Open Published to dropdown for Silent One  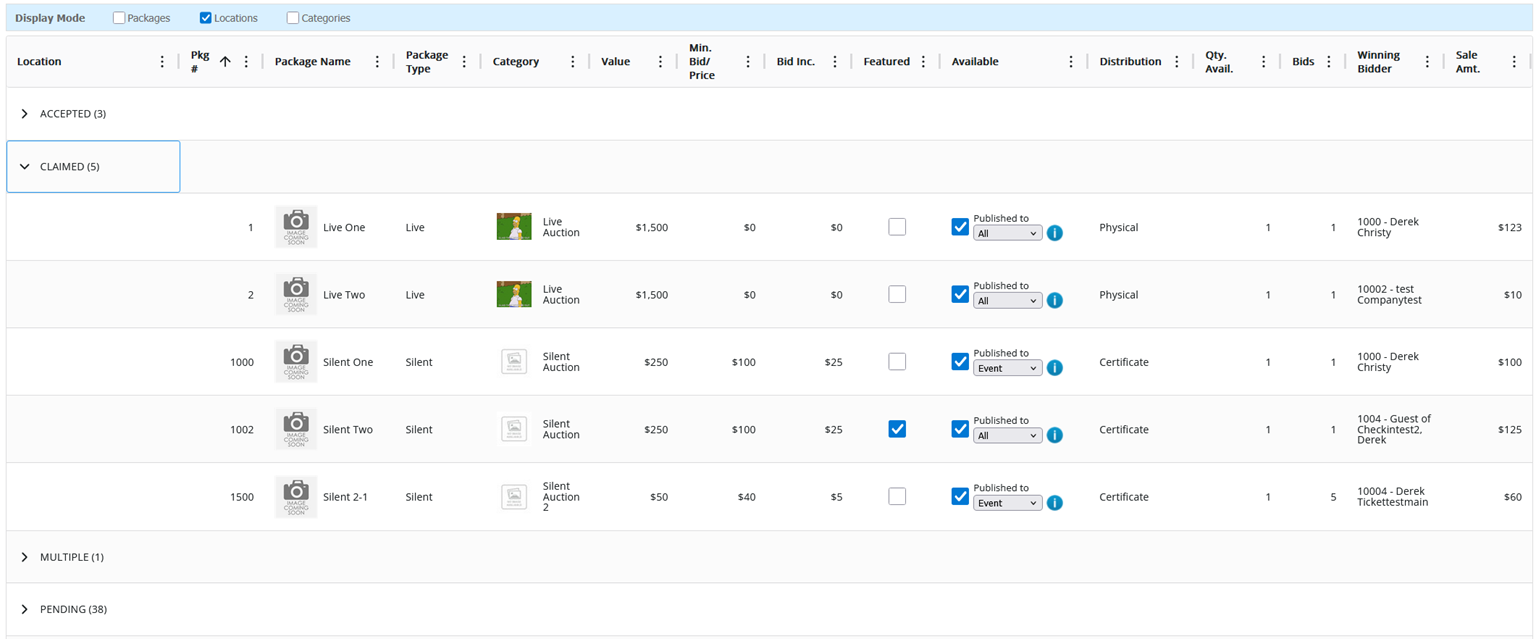[x=1007, y=368]
